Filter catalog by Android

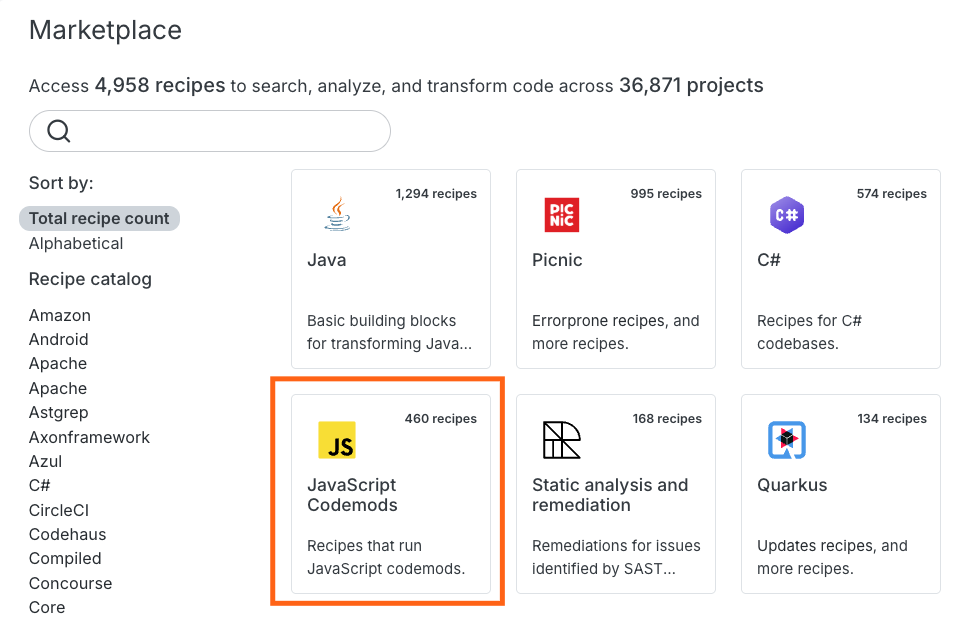click(59, 339)
